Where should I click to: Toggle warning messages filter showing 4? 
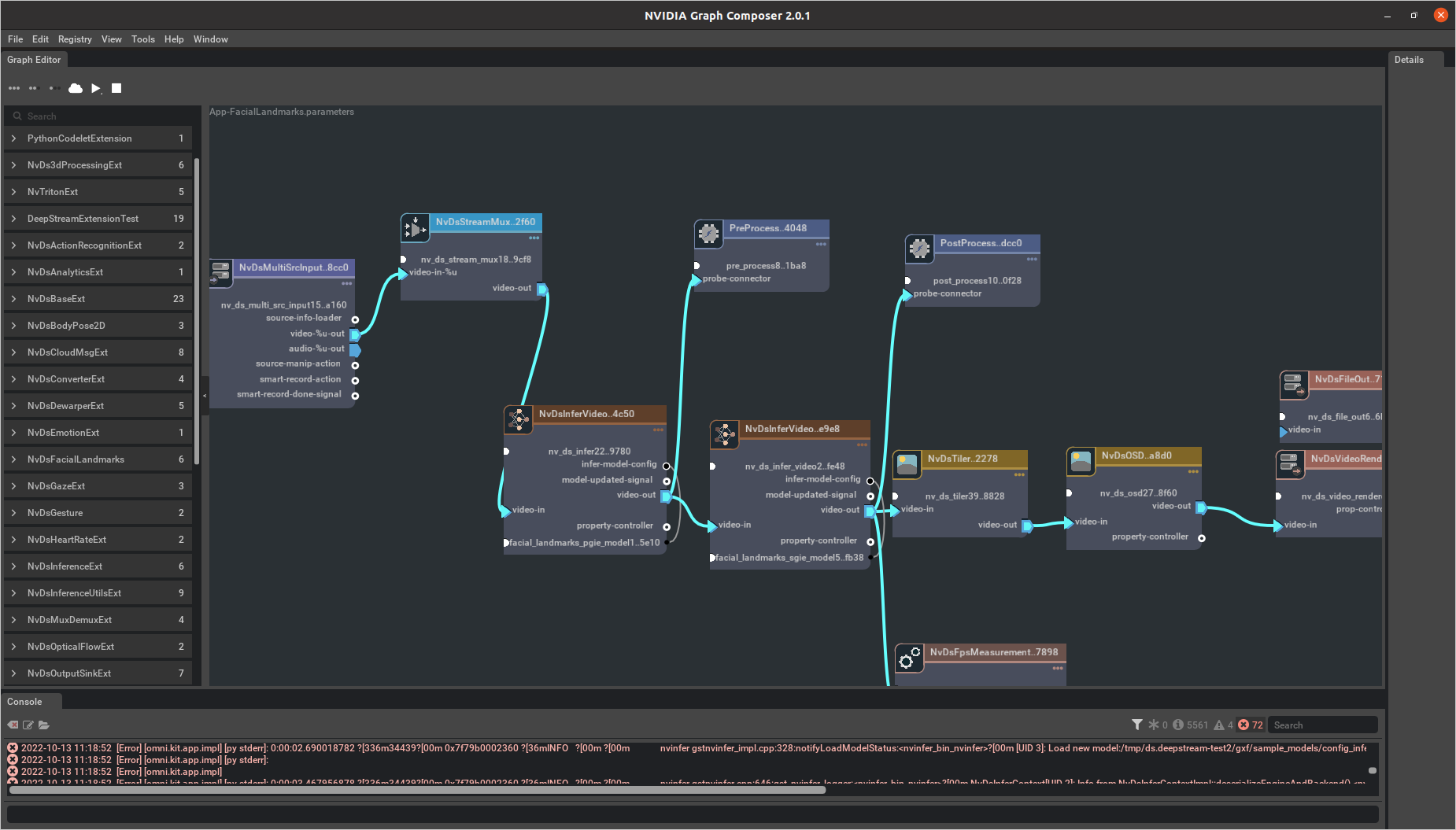tap(1224, 725)
